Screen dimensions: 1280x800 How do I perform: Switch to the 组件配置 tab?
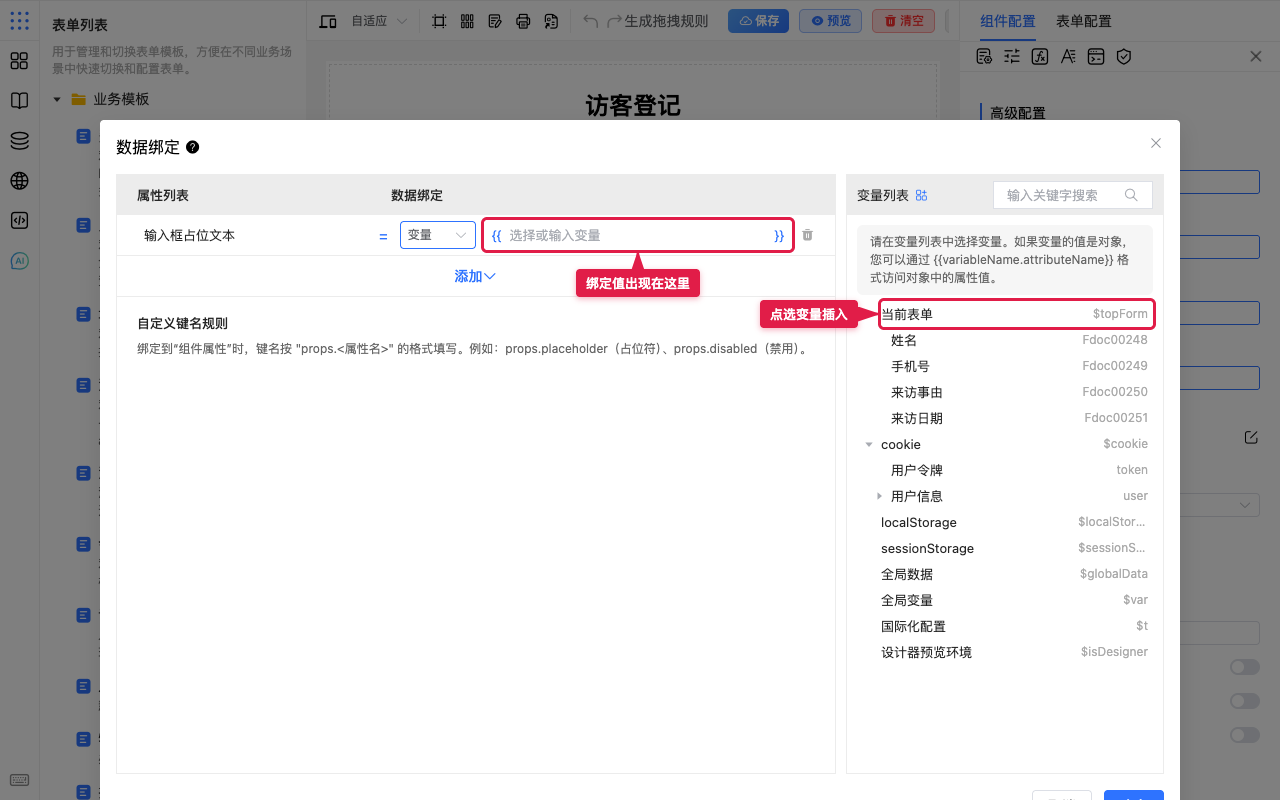1008,21
